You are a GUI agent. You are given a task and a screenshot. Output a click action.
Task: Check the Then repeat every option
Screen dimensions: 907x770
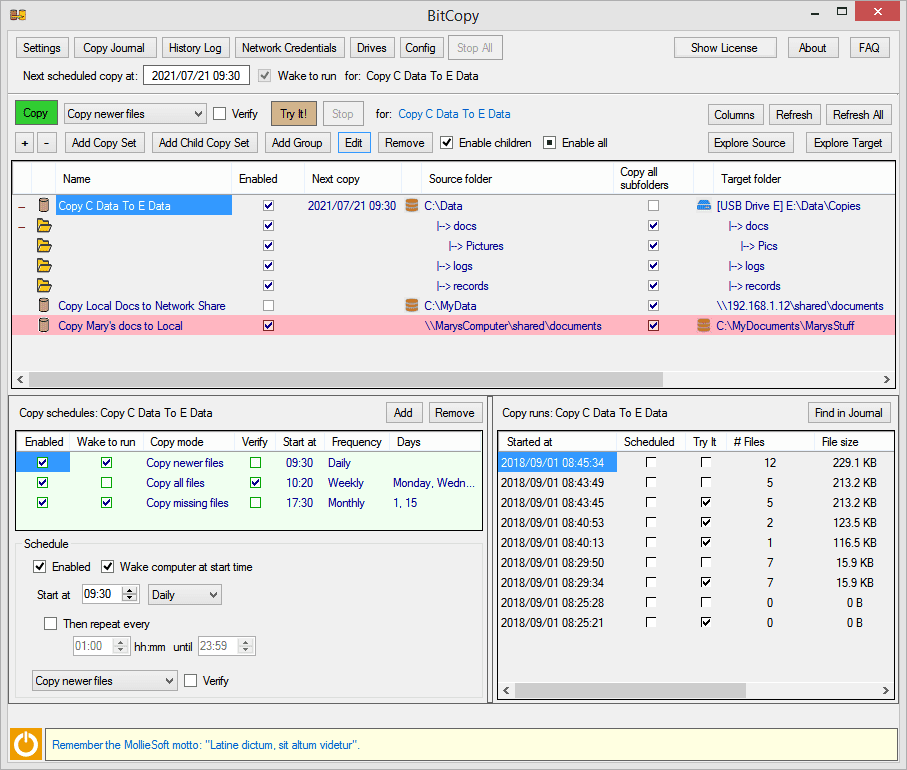(50, 624)
